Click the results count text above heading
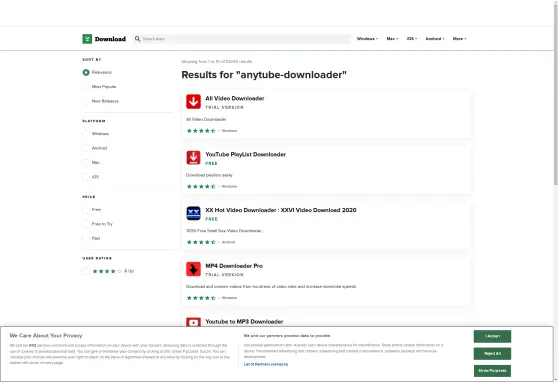 [x=217, y=62]
